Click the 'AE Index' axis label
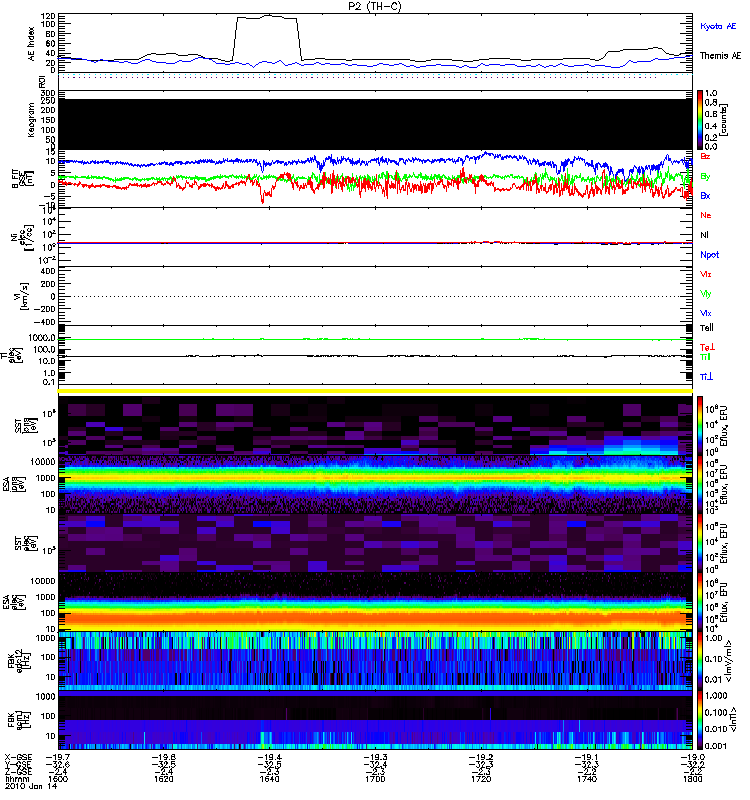750x800 pixels. (32, 44)
